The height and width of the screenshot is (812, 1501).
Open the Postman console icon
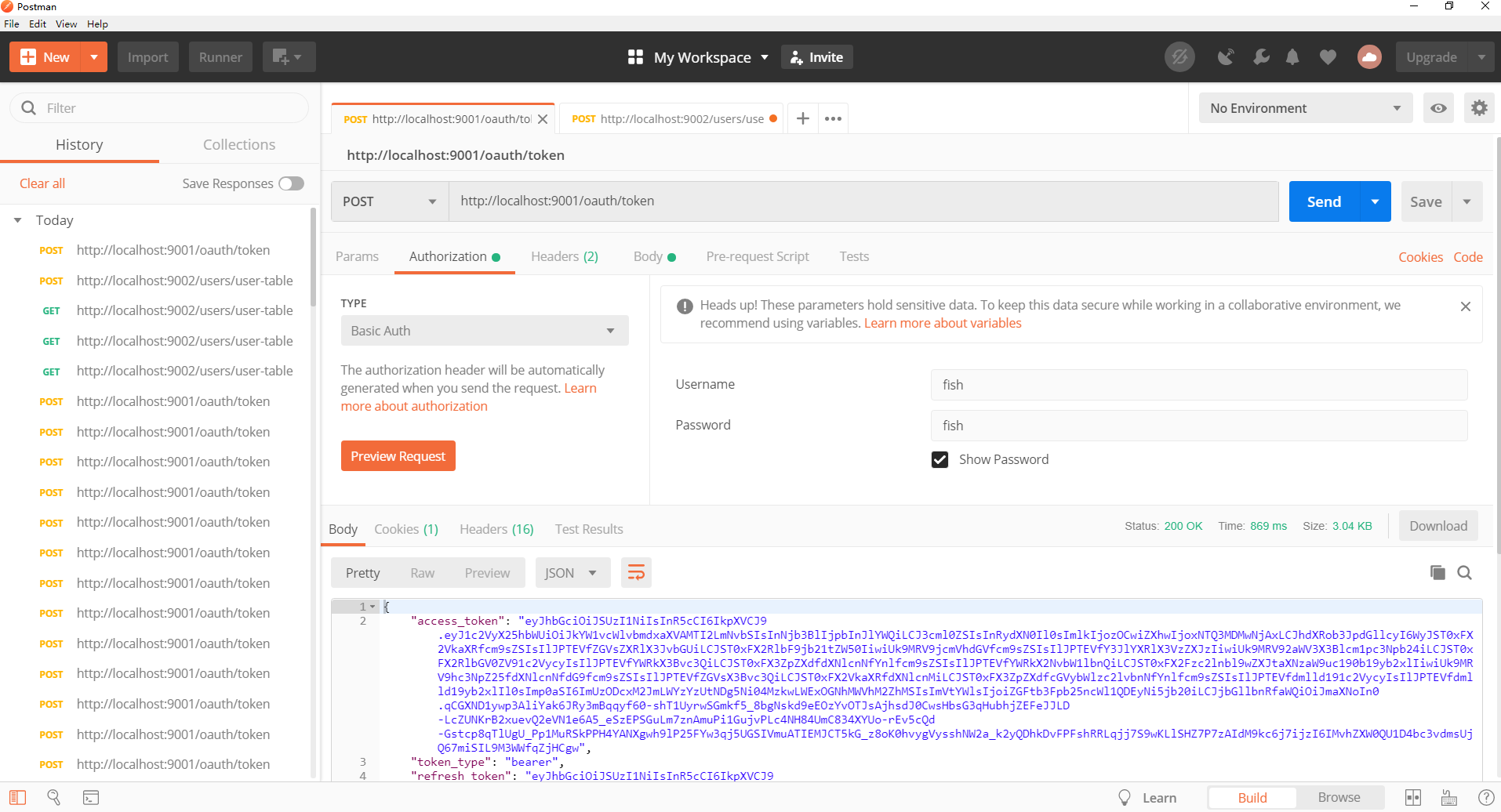click(x=91, y=797)
